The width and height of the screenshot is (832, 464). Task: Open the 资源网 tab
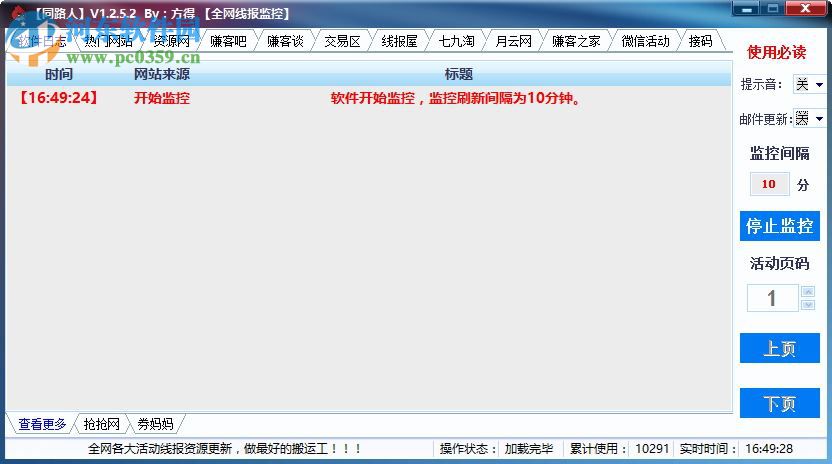point(171,41)
